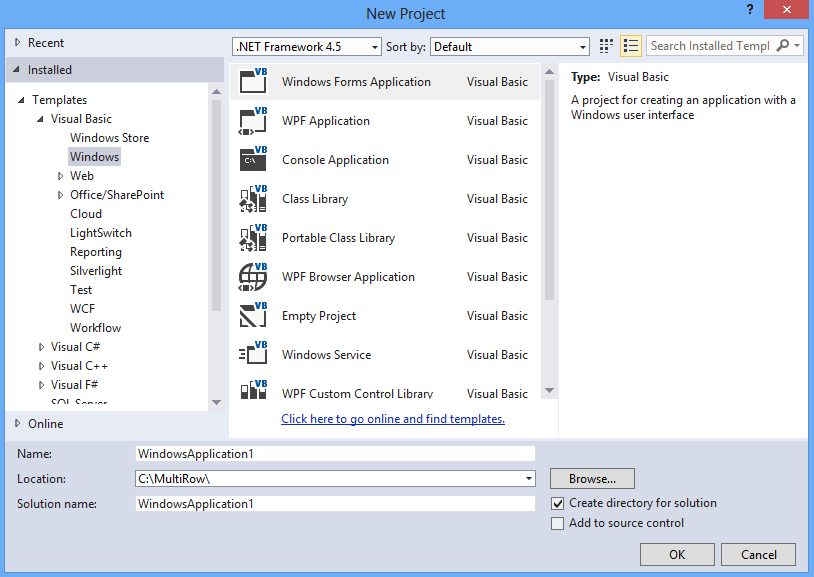Open the Location path dropdown arrow

click(528, 478)
